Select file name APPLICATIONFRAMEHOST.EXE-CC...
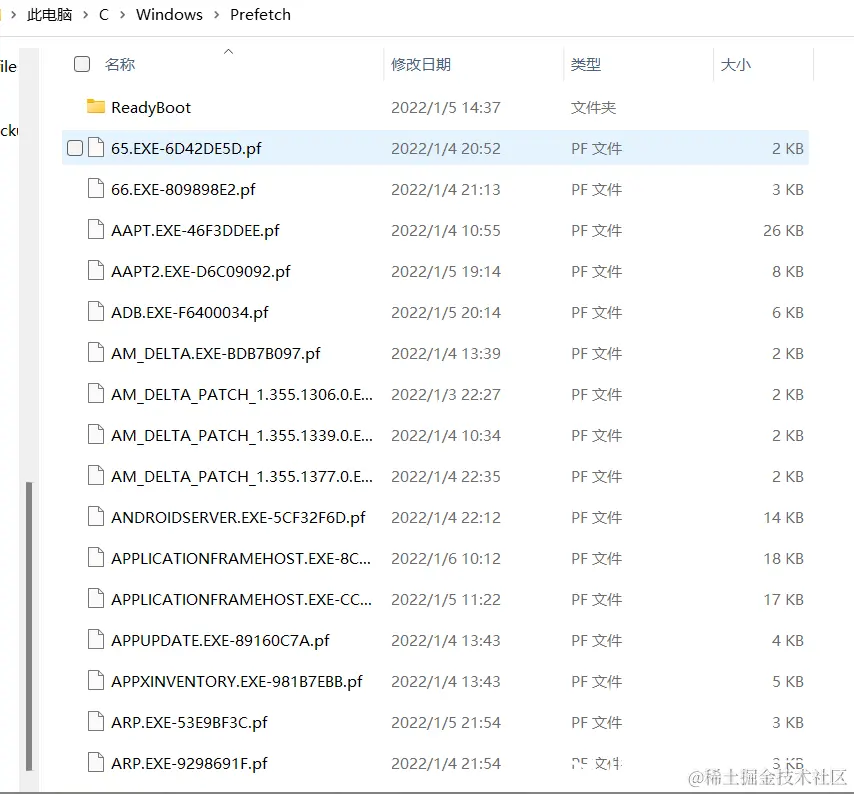This screenshot has width=854, height=794. click(241, 599)
